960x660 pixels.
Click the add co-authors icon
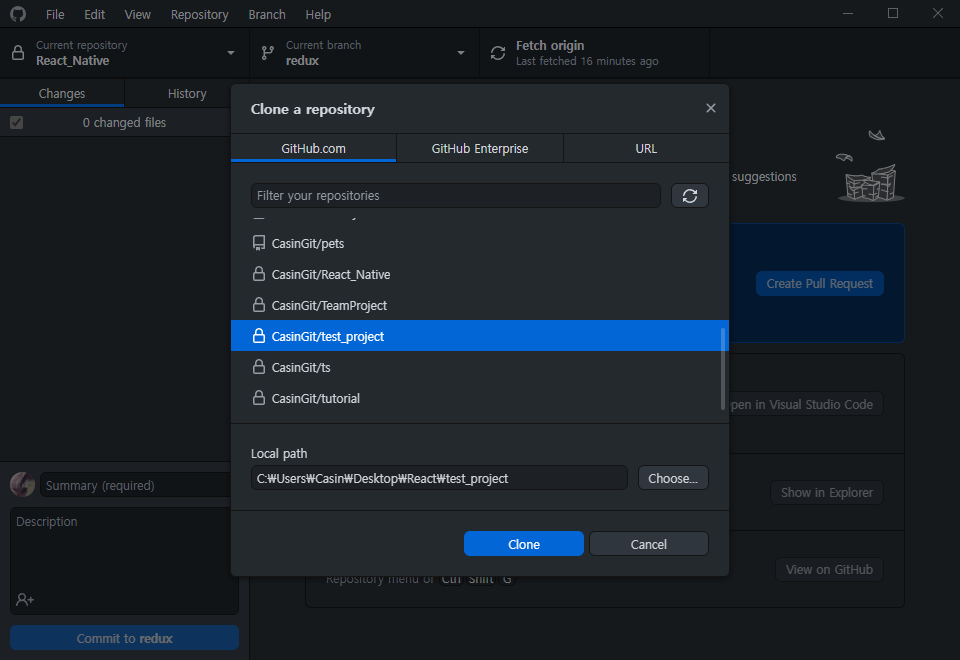25,599
